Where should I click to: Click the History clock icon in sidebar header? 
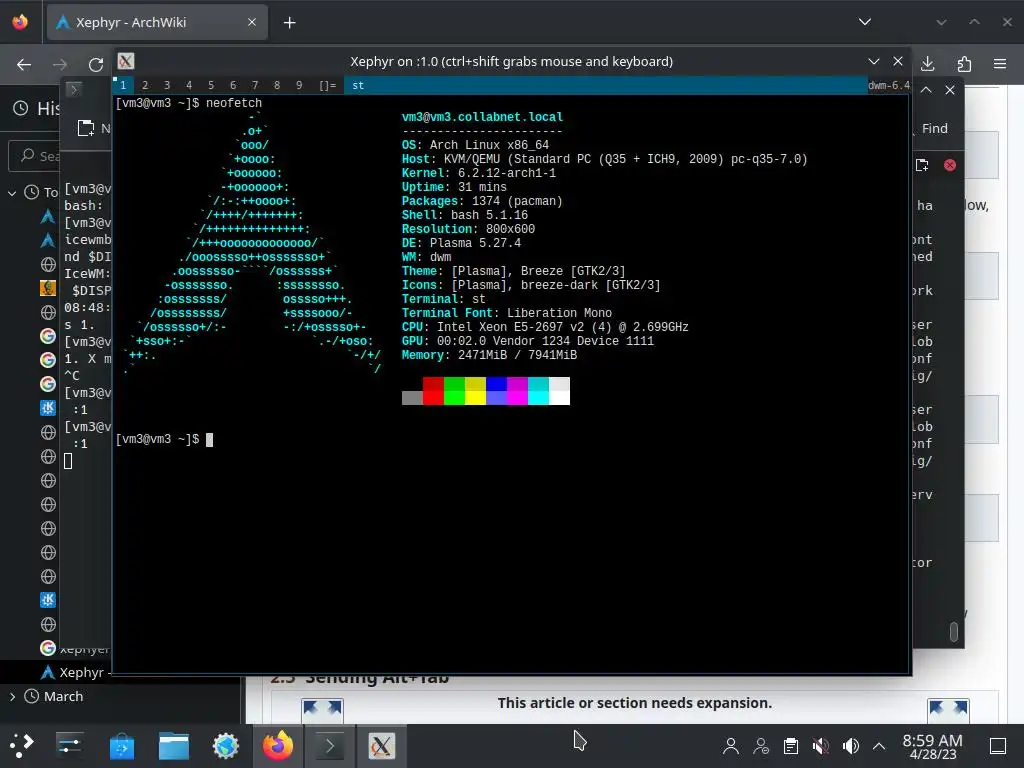click(21, 108)
